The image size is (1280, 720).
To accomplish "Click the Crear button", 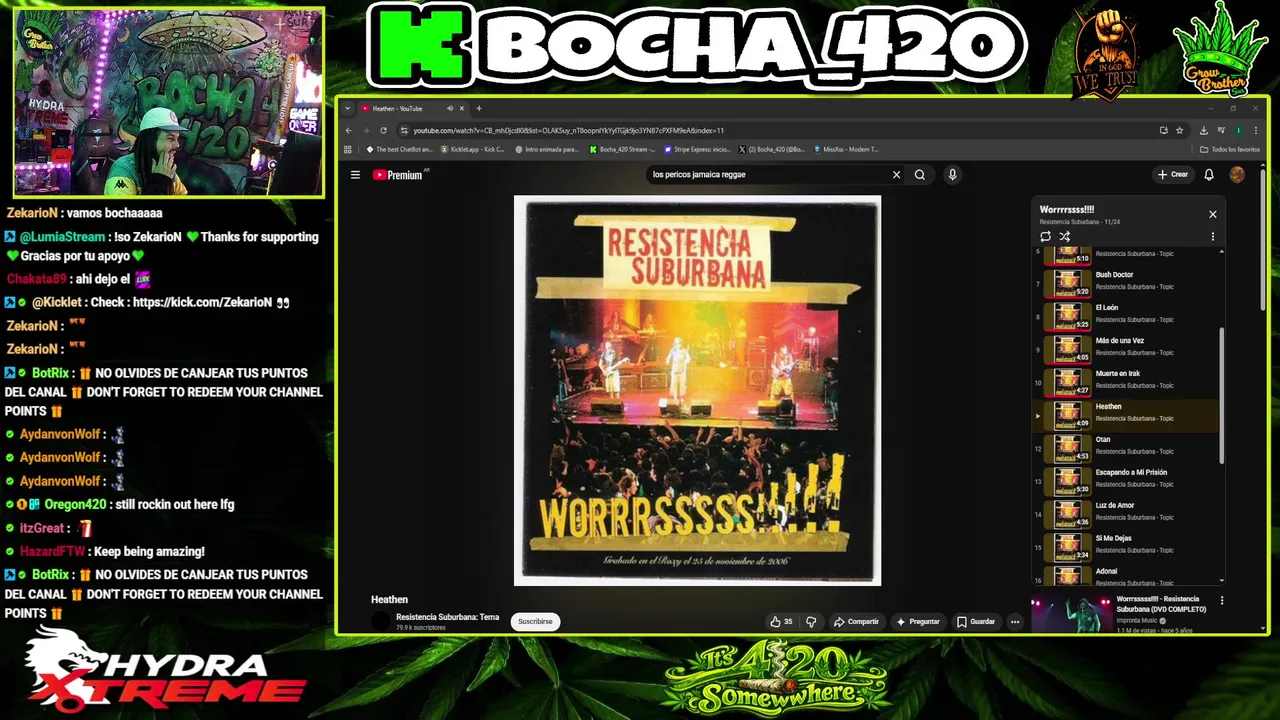I will pos(1173,175).
